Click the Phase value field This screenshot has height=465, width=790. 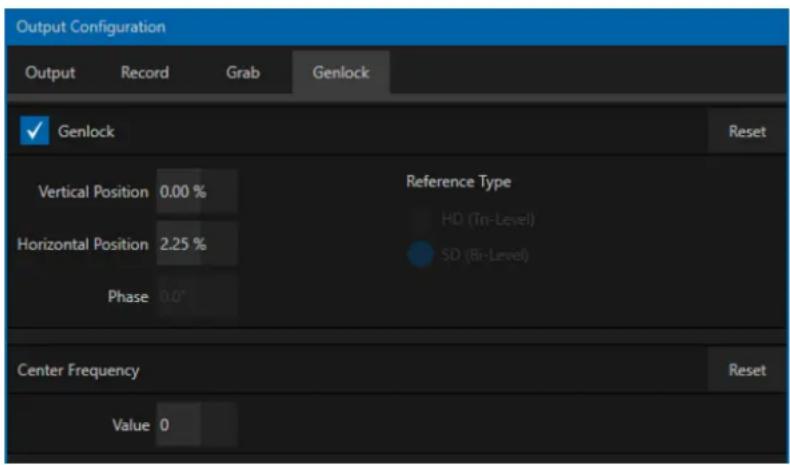pyautogui.click(x=196, y=297)
